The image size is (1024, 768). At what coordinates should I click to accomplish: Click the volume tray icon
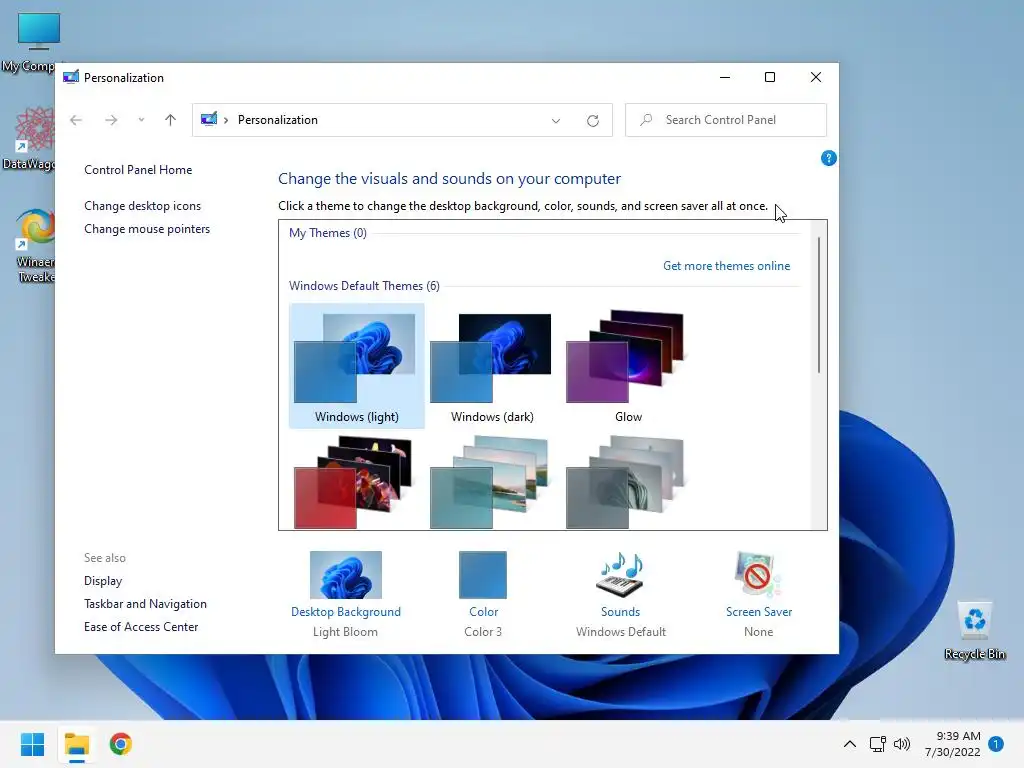point(902,744)
